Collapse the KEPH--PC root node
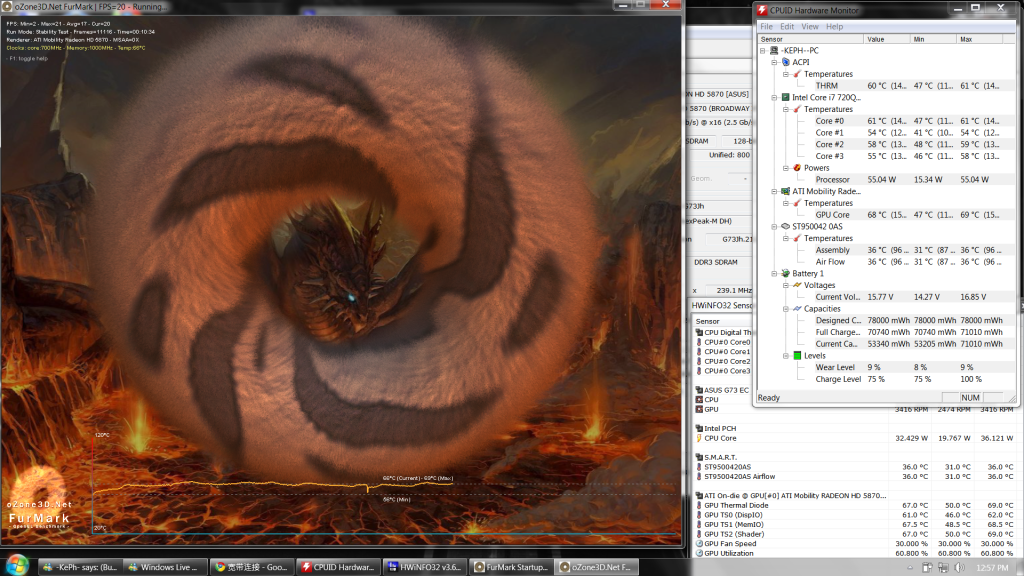This screenshot has height=576, width=1024. point(763,50)
